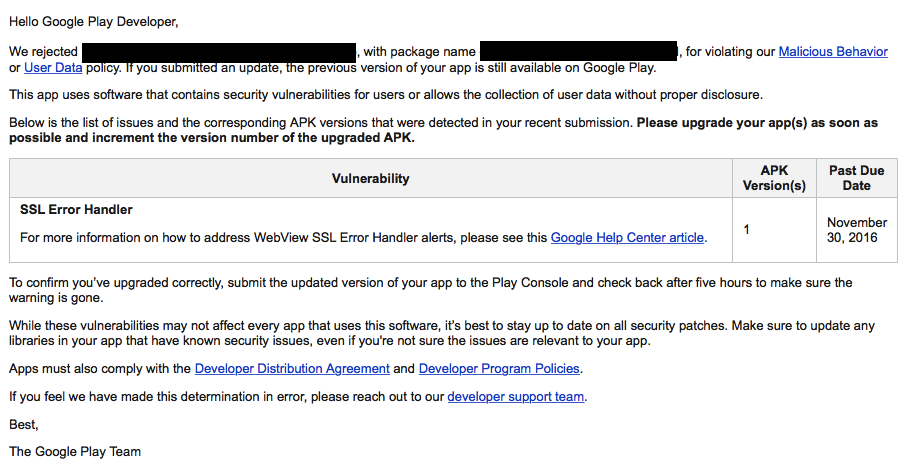Select the SSL Error Handler heading

76,210
